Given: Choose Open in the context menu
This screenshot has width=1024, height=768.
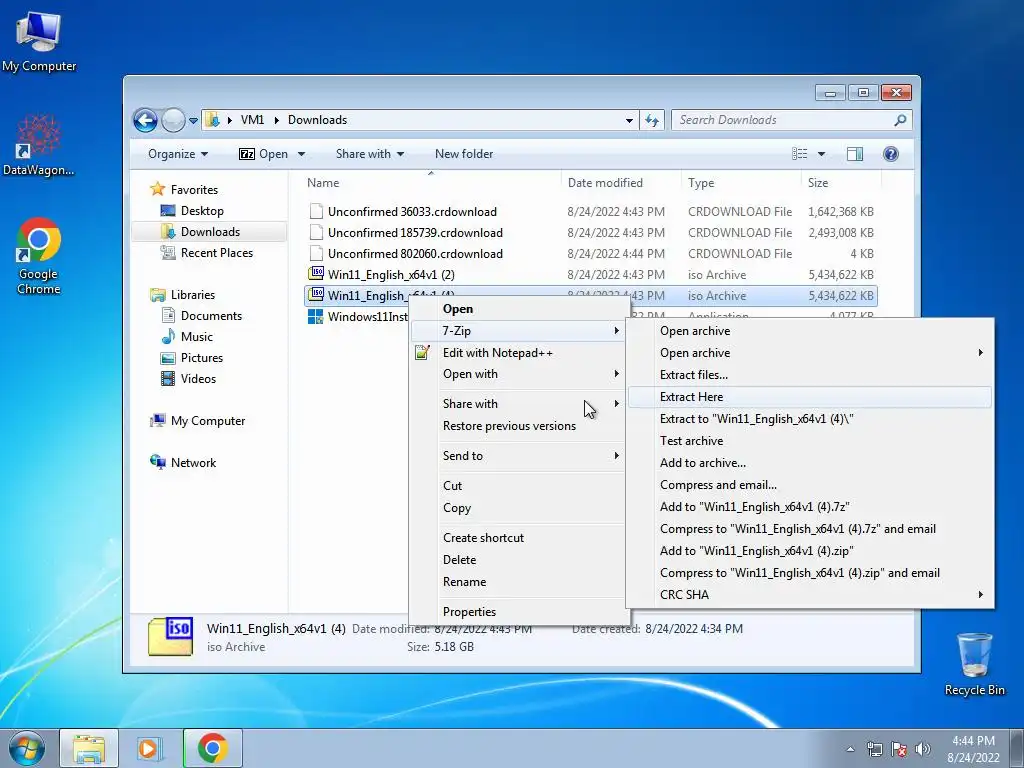Looking at the screenshot, I should pyautogui.click(x=518, y=309).
